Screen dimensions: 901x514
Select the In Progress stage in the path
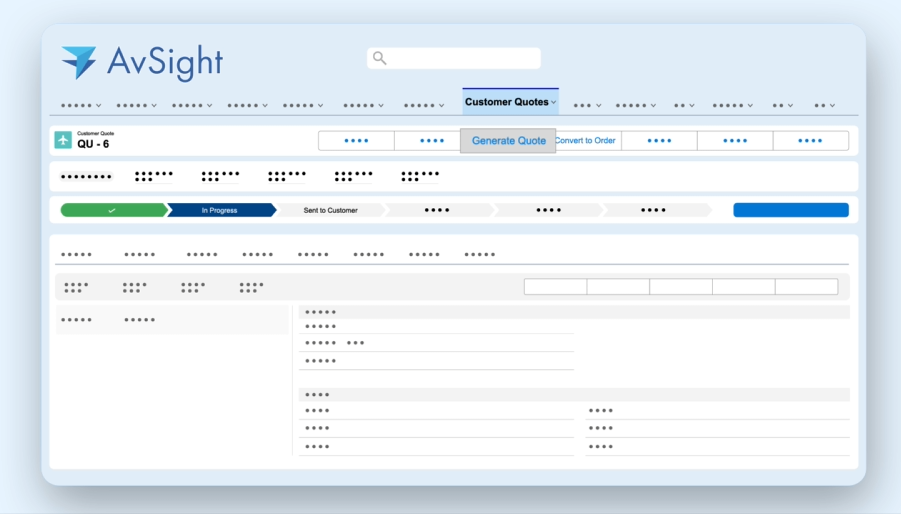[219, 210]
